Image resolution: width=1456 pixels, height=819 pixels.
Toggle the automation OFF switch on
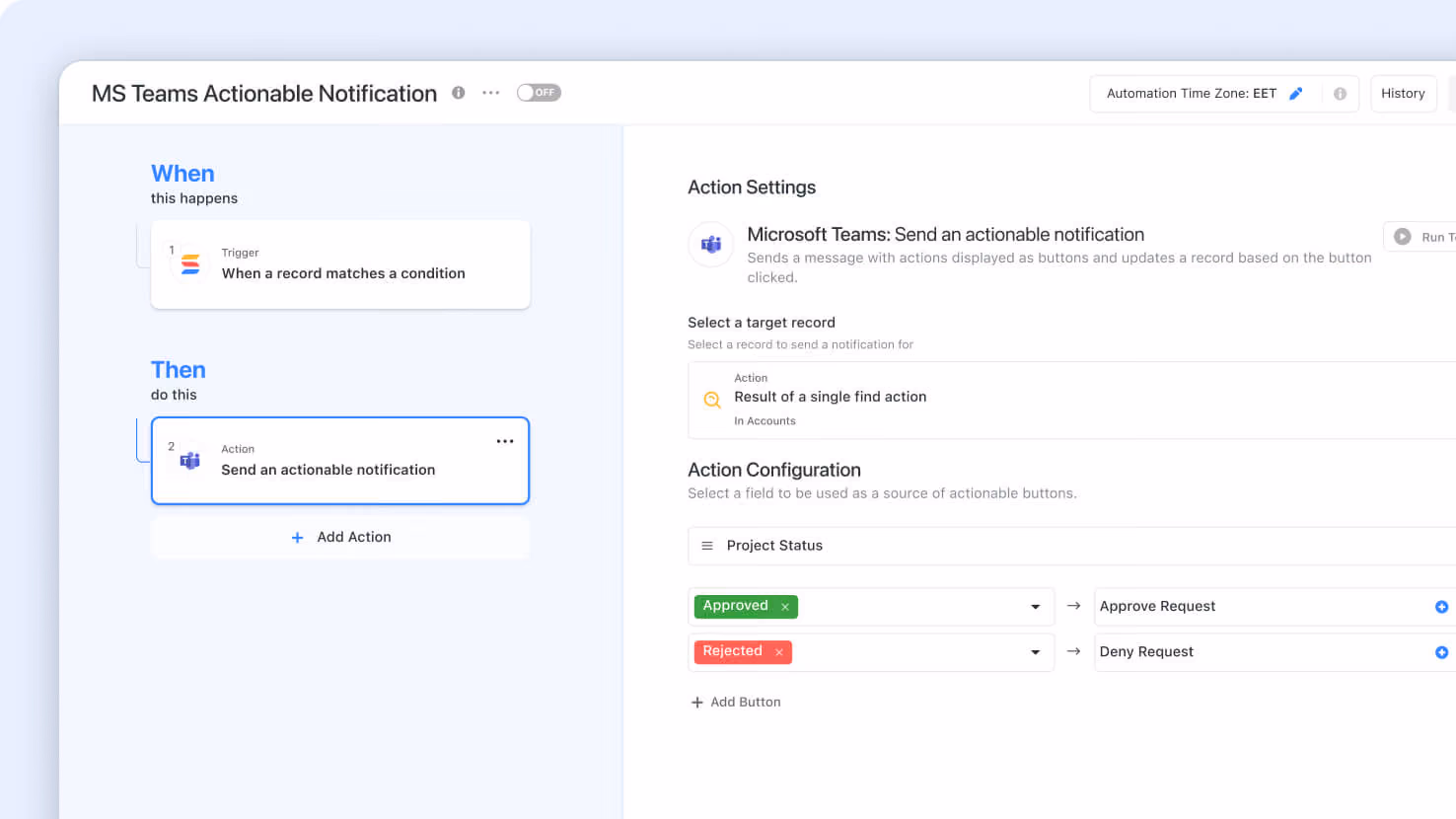click(539, 93)
